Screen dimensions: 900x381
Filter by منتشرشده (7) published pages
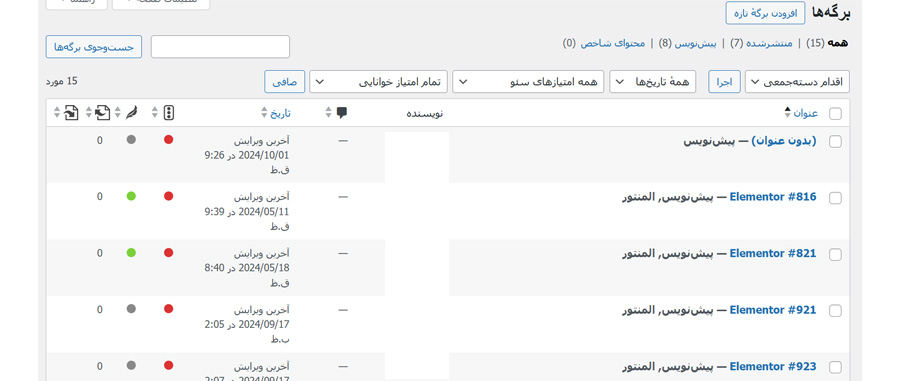coord(761,43)
